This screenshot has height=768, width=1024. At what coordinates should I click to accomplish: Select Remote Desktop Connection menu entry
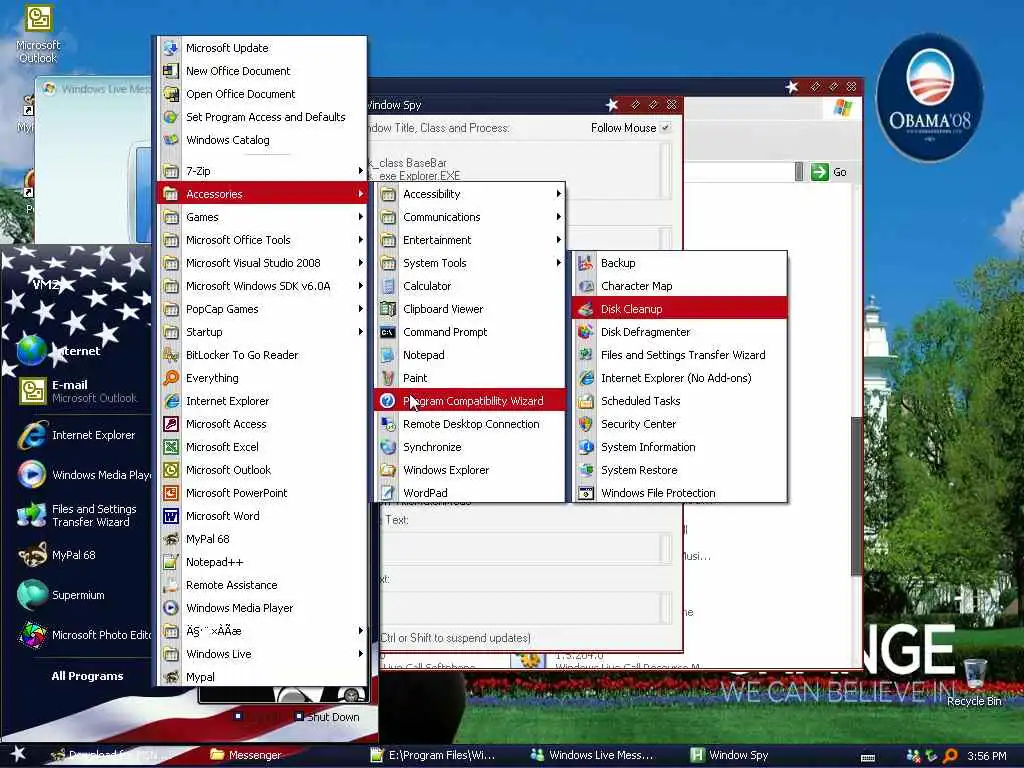click(x=470, y=424)
